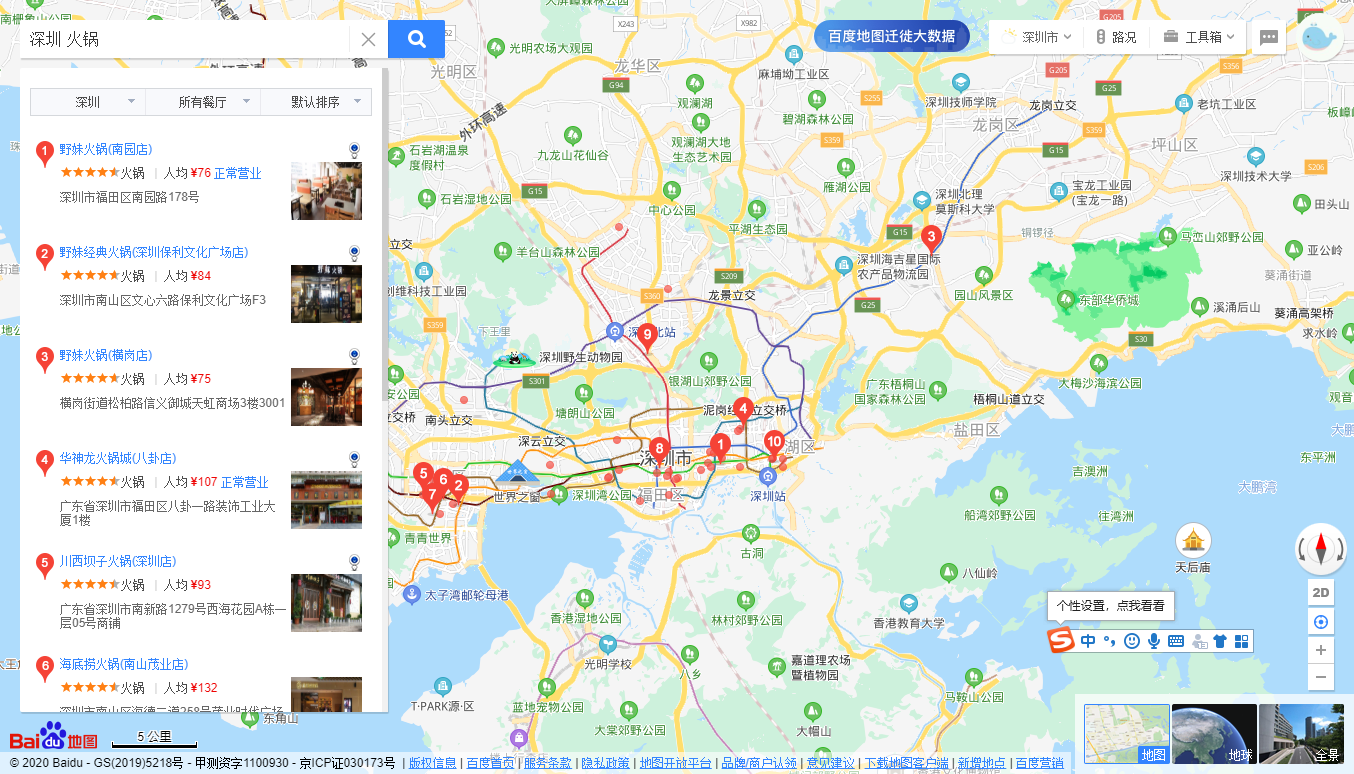Viewport: 1354px width, 774px height.
Task: Toggle Sogou Chinese/English mode 中
Action: coord(1088,641)
